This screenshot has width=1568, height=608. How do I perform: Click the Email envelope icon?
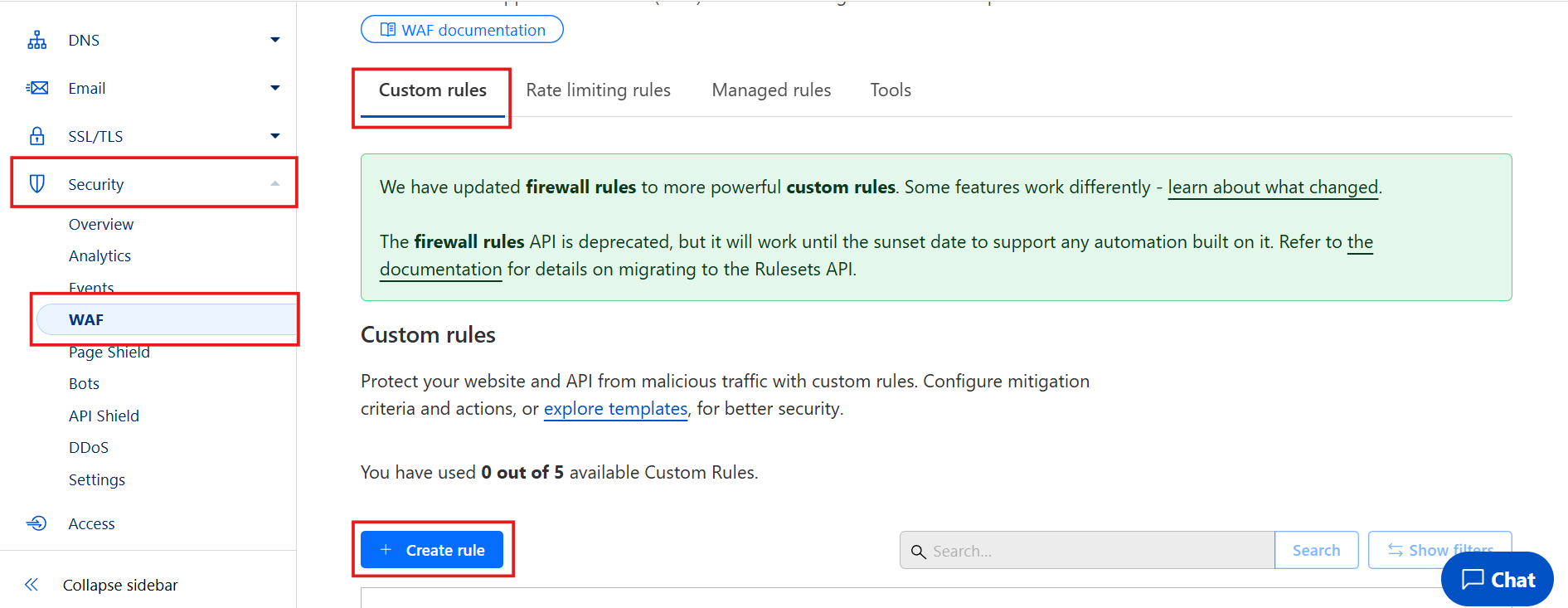(x=37, y=88)
